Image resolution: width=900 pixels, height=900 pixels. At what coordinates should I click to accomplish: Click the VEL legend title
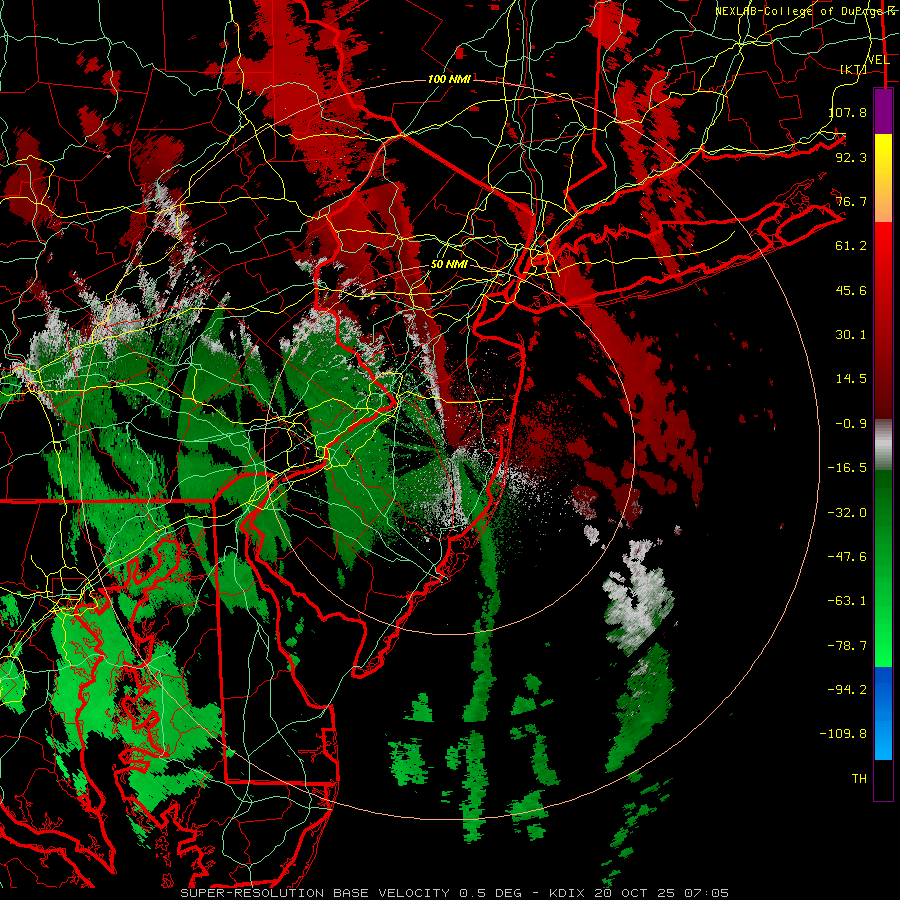pyautogui.click(x=878, y=60)
